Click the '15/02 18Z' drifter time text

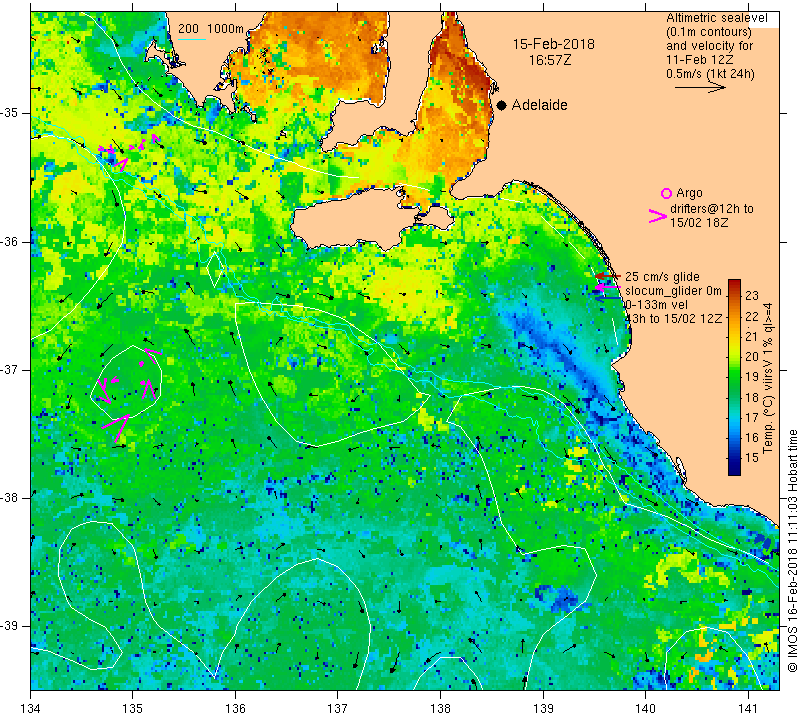(698, 223)
